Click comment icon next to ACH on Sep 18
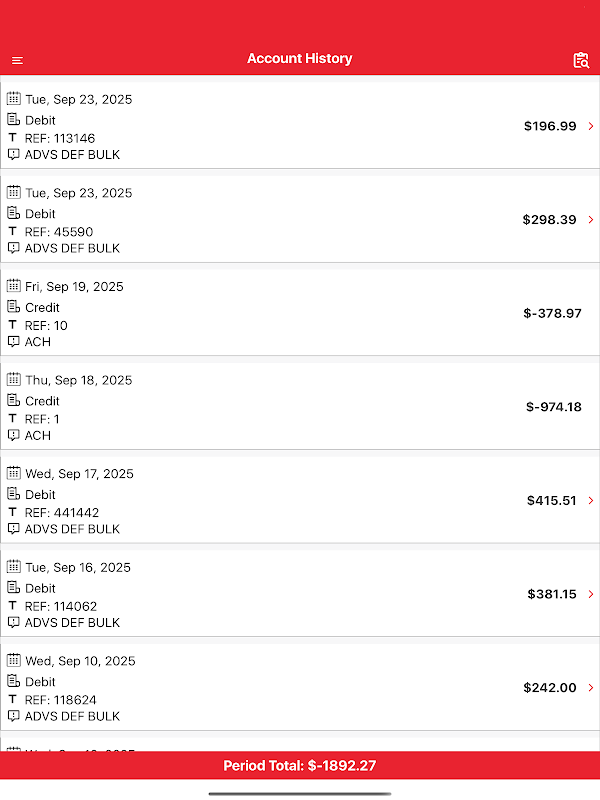The height and width of the screenshot is (800, 600). (14, 435)
